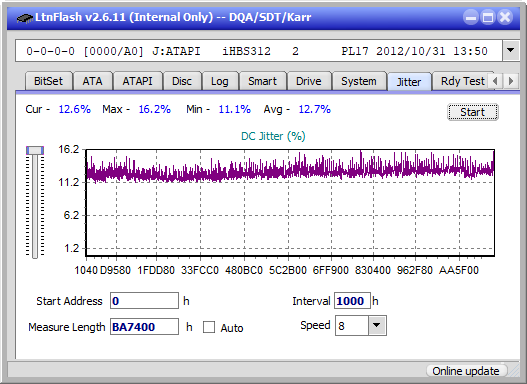Click the LtnFlash chip icon in title bar
This screenshot has width=527, height=384.
pos(24,17)
